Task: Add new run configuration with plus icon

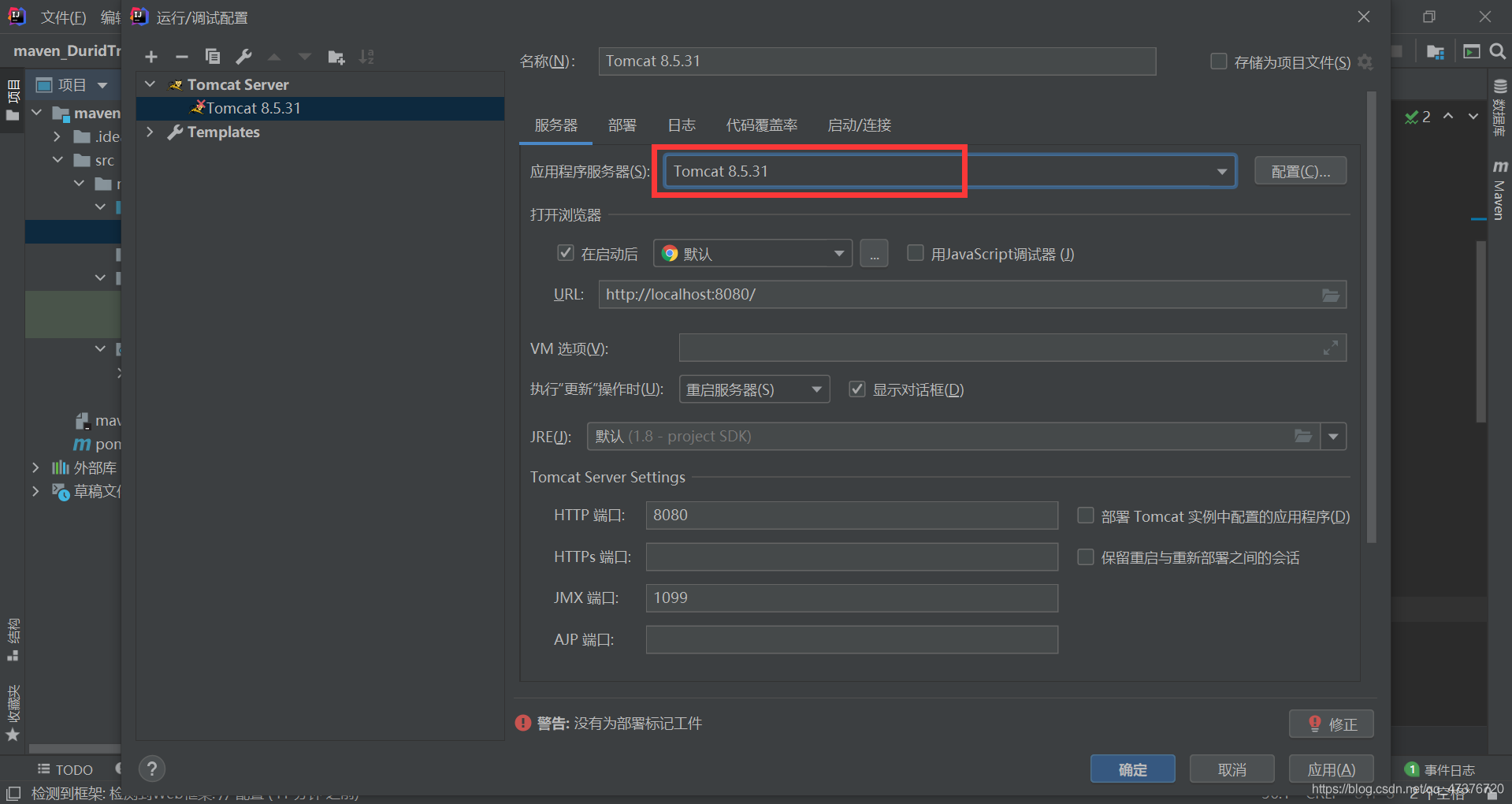Action: pyautogui.click(x=151, y=57)
